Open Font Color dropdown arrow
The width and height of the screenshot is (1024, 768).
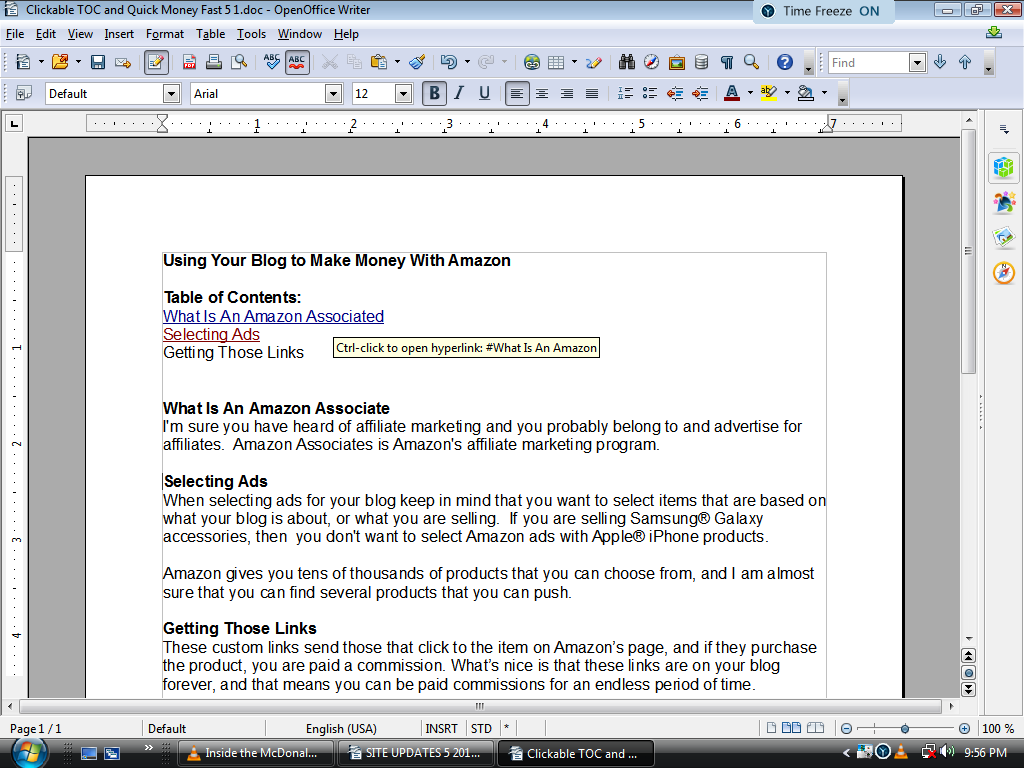(750, 93)
